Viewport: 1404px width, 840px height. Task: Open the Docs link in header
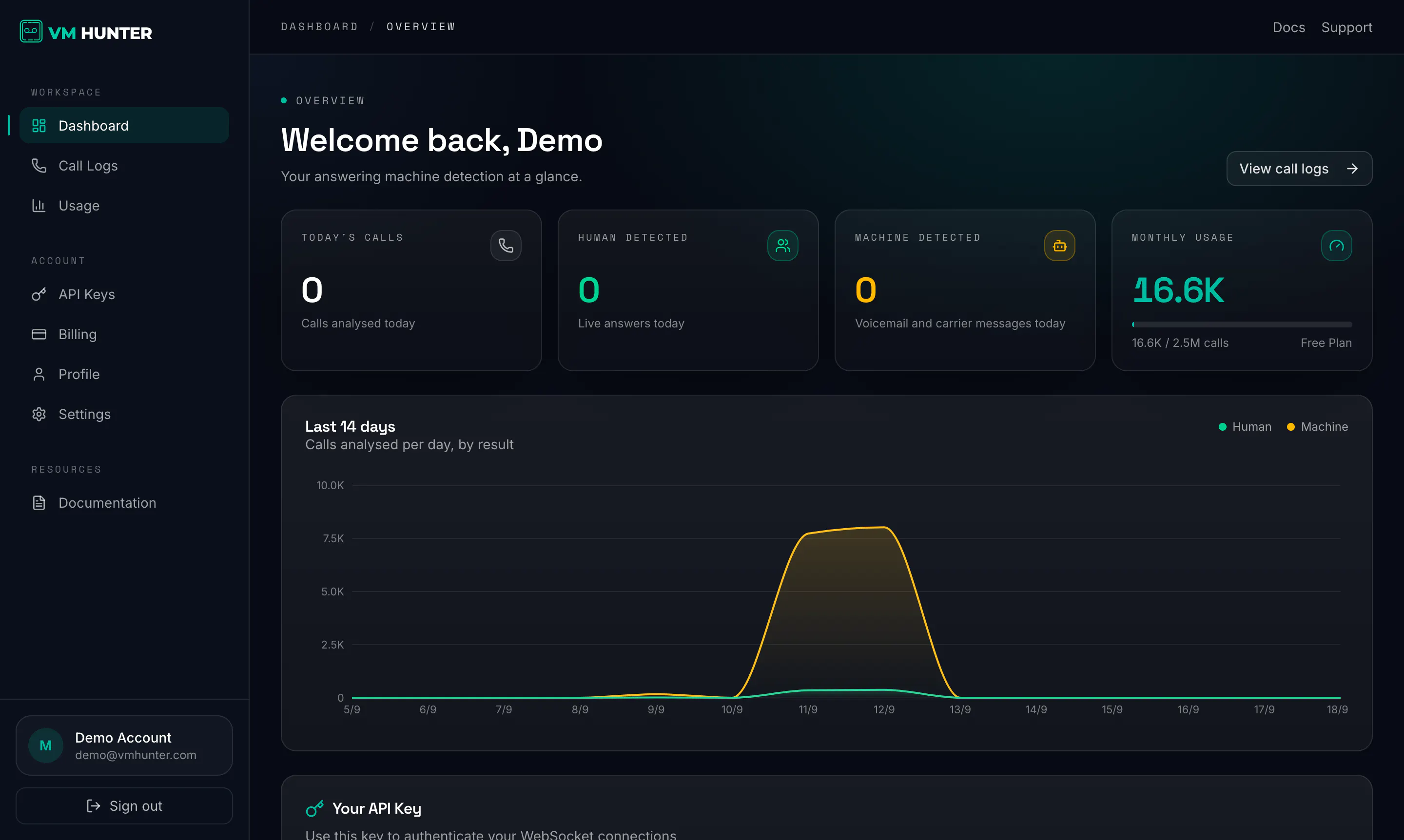coord(1288,27)
